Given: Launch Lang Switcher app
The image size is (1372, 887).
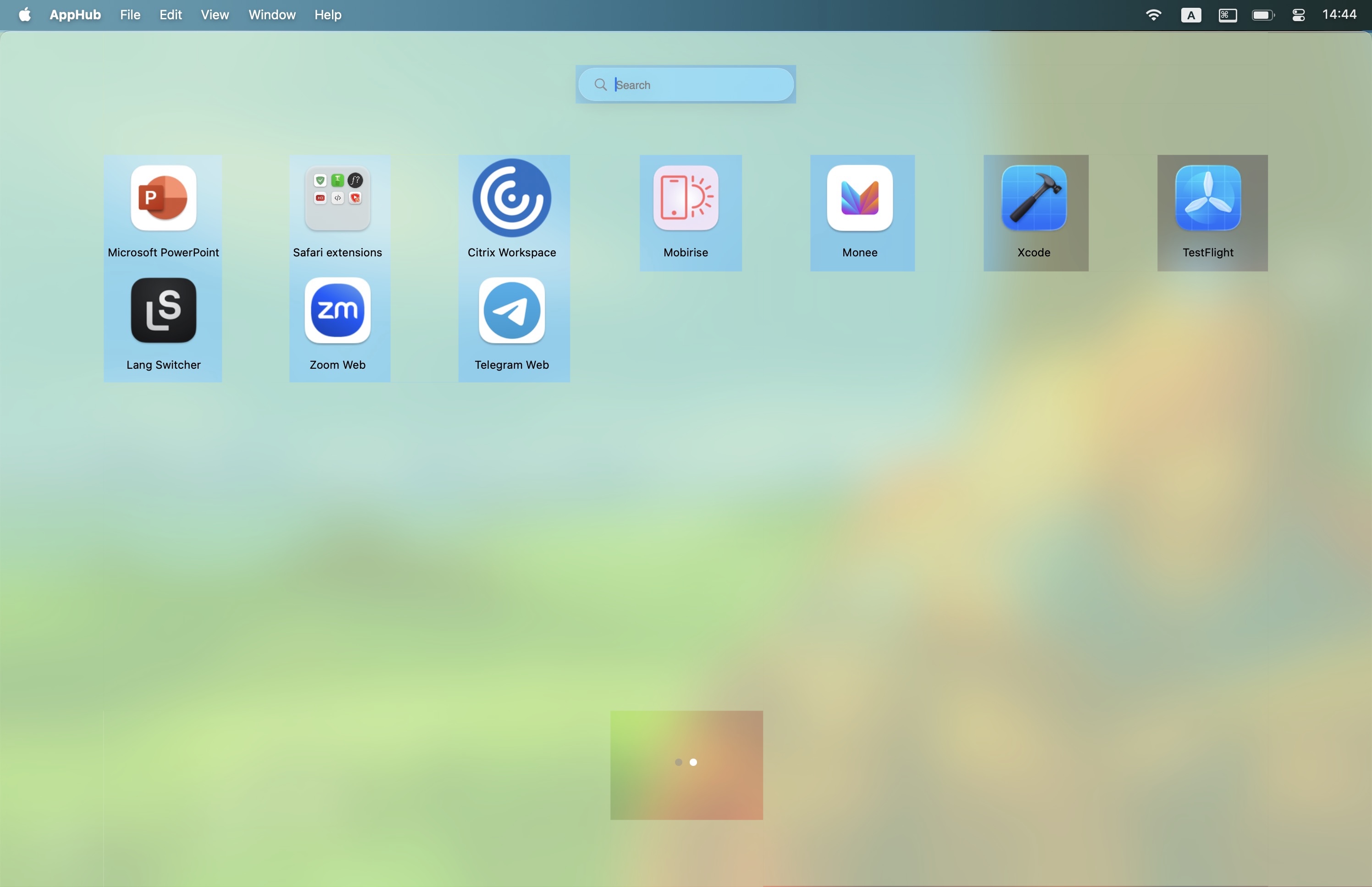Looking at the screenshot, I should [164, 310].
